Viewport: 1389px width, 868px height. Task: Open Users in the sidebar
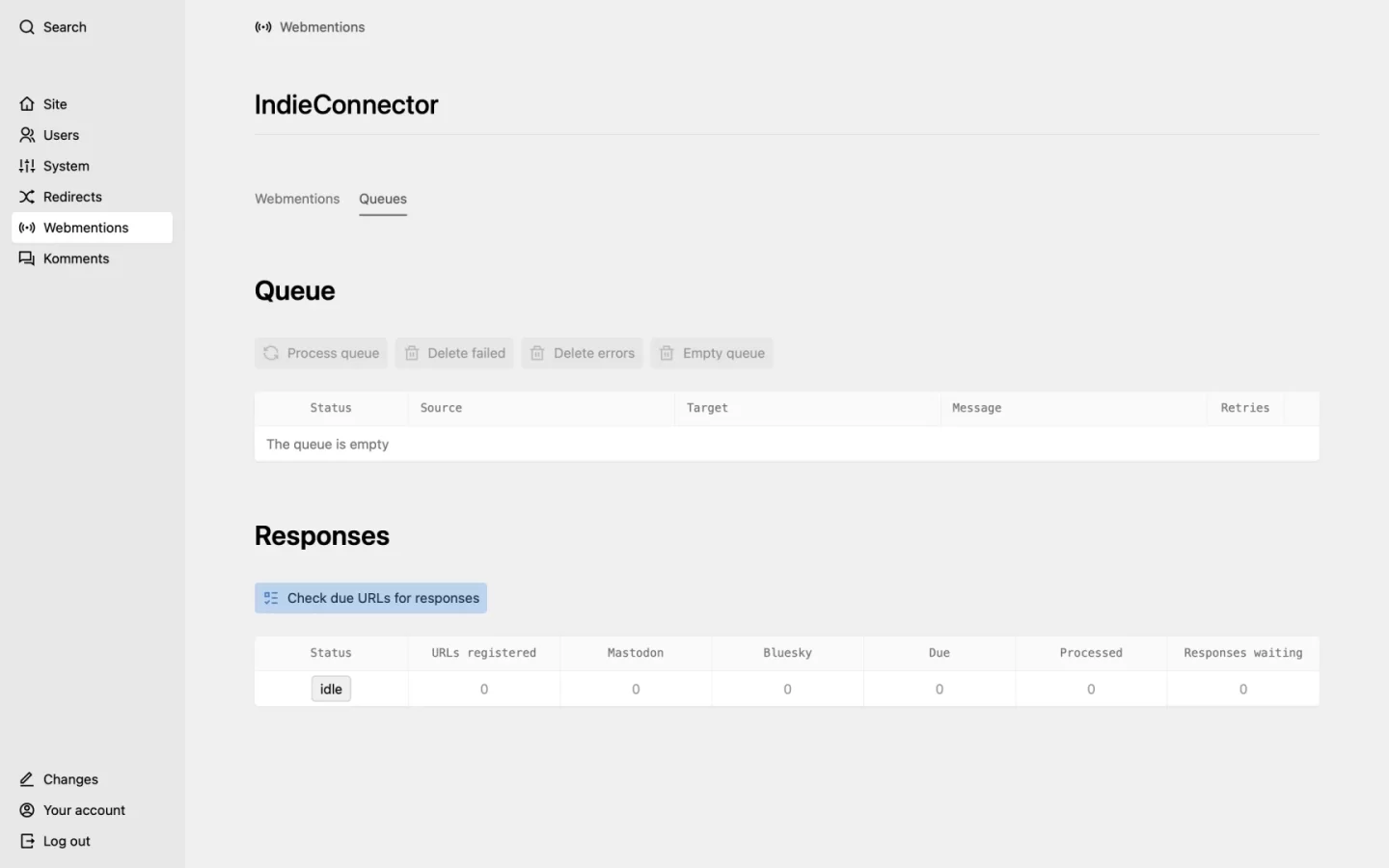coord(92,135)
